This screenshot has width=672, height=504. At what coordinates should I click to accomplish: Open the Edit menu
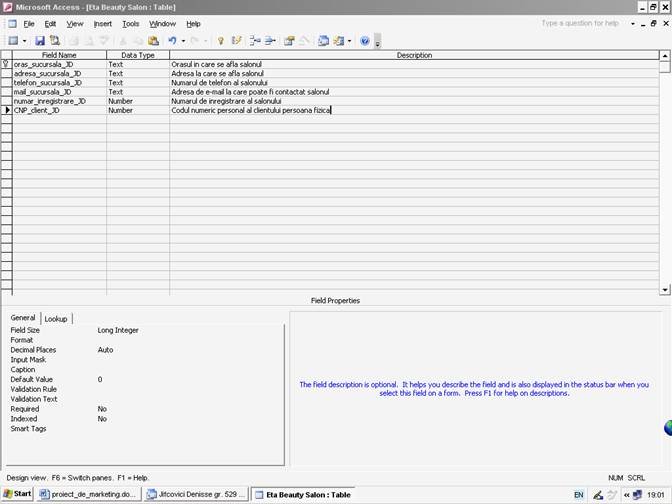click(x=50, y=24)
